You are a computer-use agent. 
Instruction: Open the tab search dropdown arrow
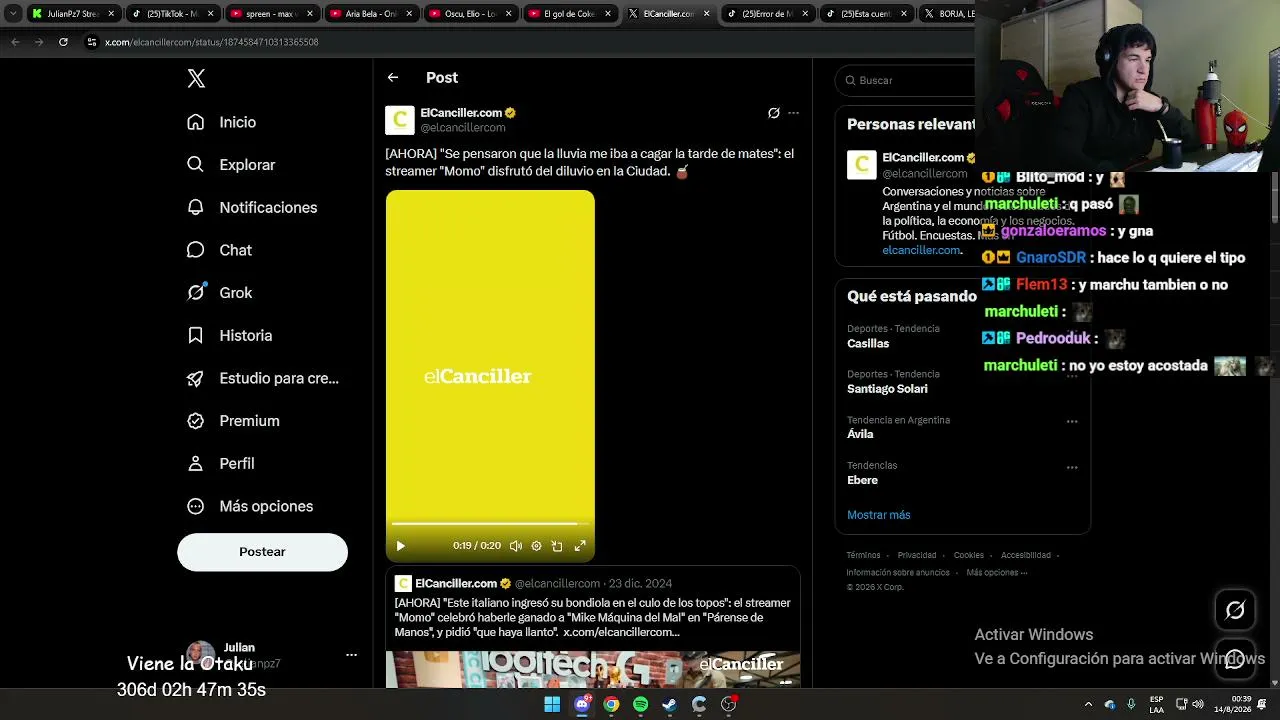[12, 14]
